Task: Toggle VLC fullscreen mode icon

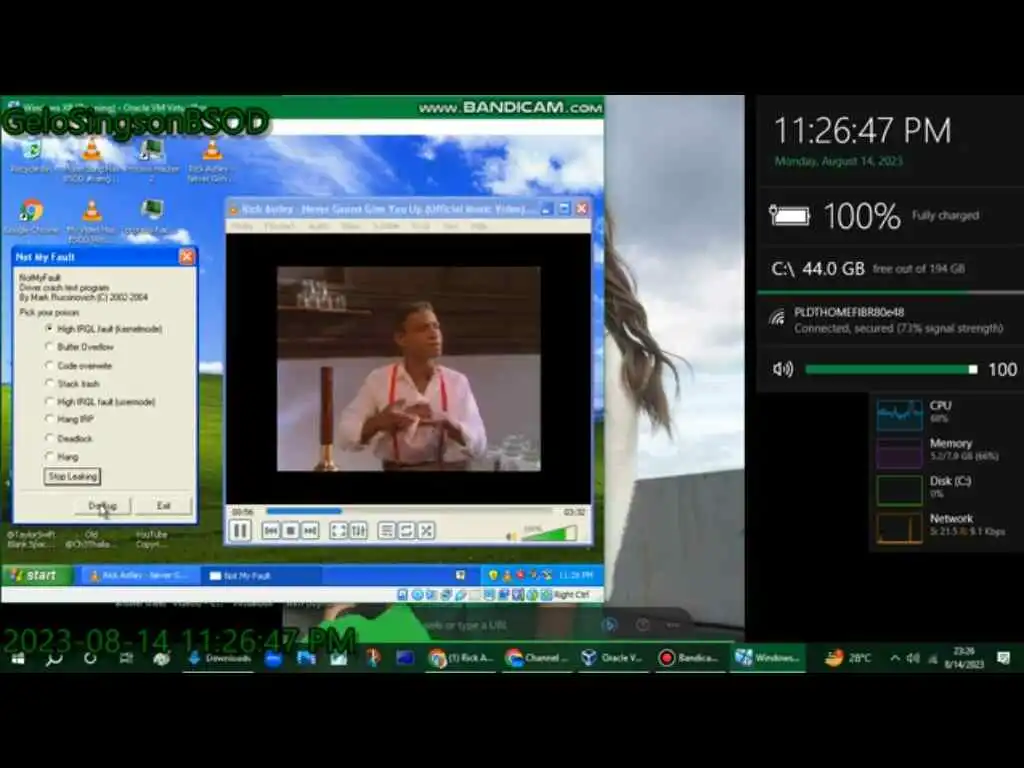Action: (x=338, y=531)
